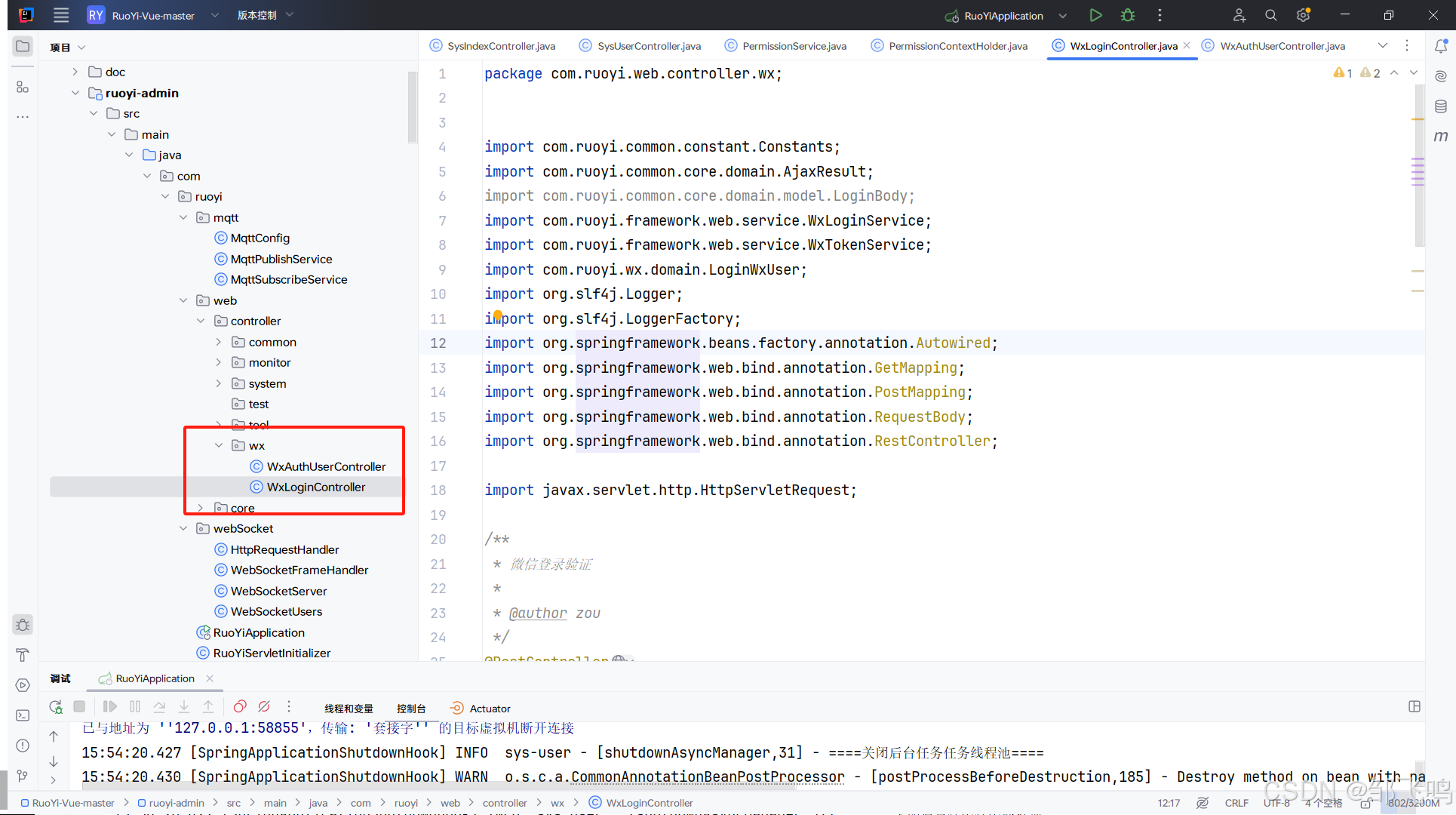1456x815 pixels.
Task: Toggle the line 11 bookmark bulb
Action: click(498, 317)
